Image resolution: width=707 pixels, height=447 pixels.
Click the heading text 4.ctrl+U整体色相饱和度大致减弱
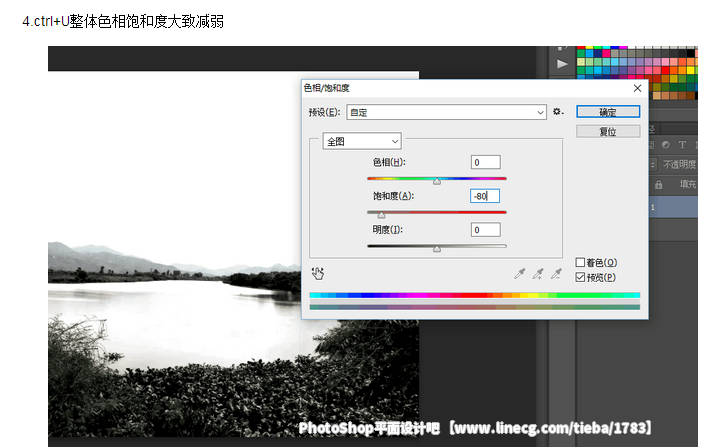(x=123, y=21)
